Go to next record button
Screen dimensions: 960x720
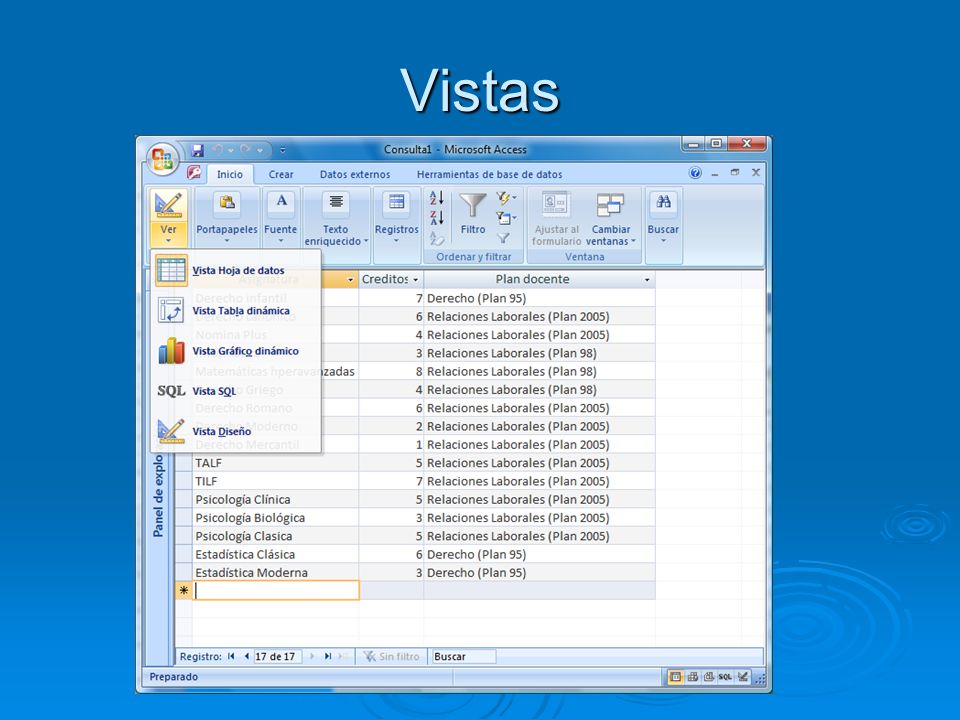312,656
